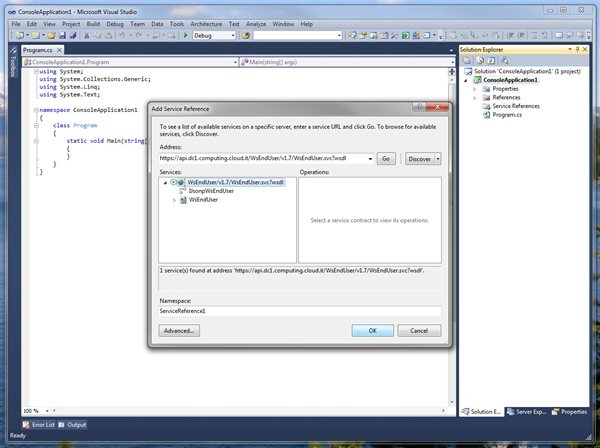Click the Copy icon in toolbar
The height and width of the screenshot is (448, 600).
[98, 36]
